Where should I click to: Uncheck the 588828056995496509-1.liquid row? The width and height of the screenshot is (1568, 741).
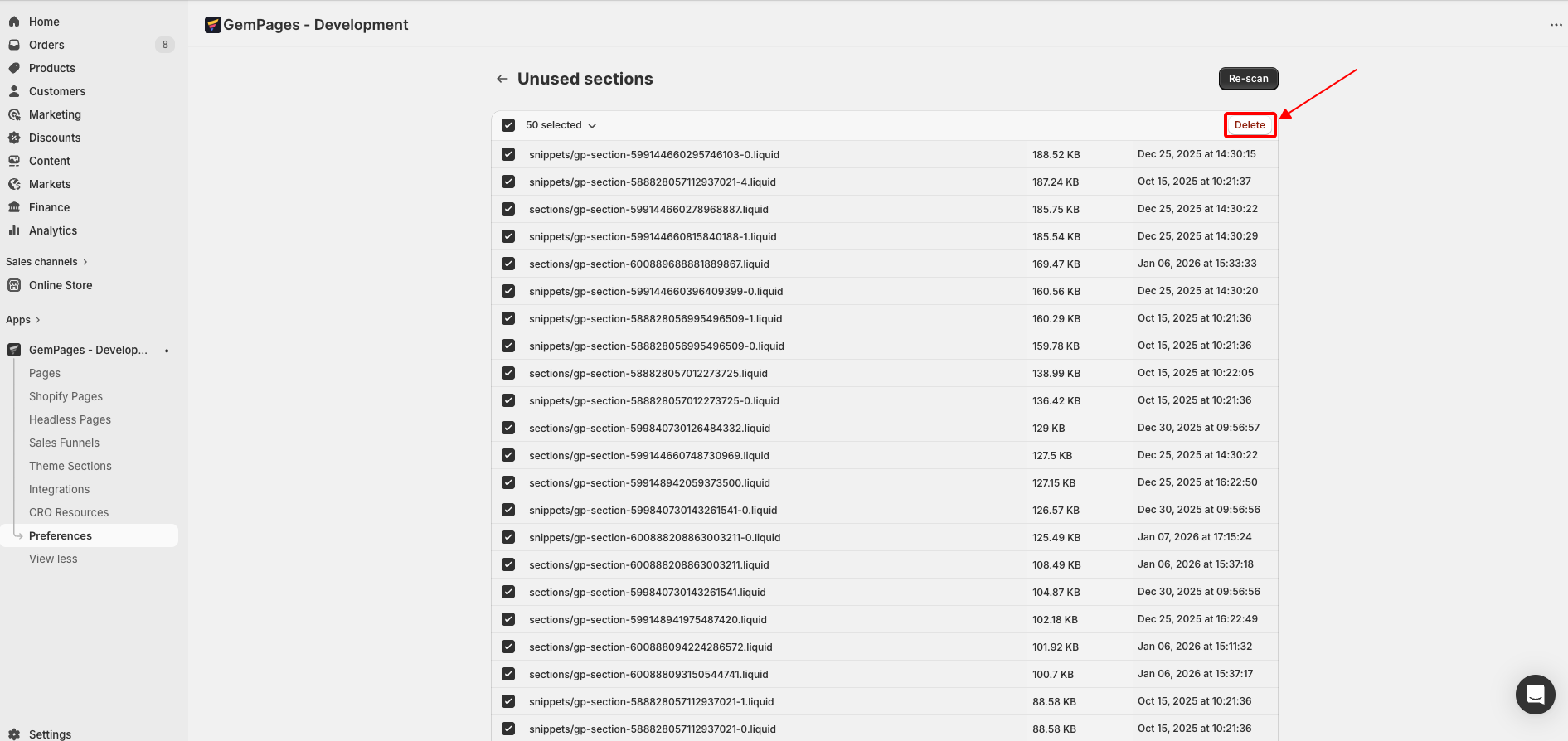point(508,318)
